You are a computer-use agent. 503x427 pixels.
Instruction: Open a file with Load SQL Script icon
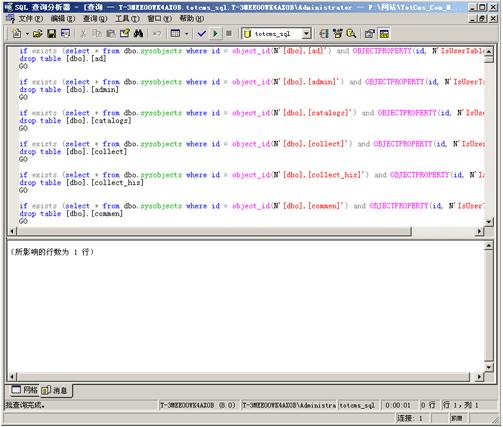(x=38, y=34)
